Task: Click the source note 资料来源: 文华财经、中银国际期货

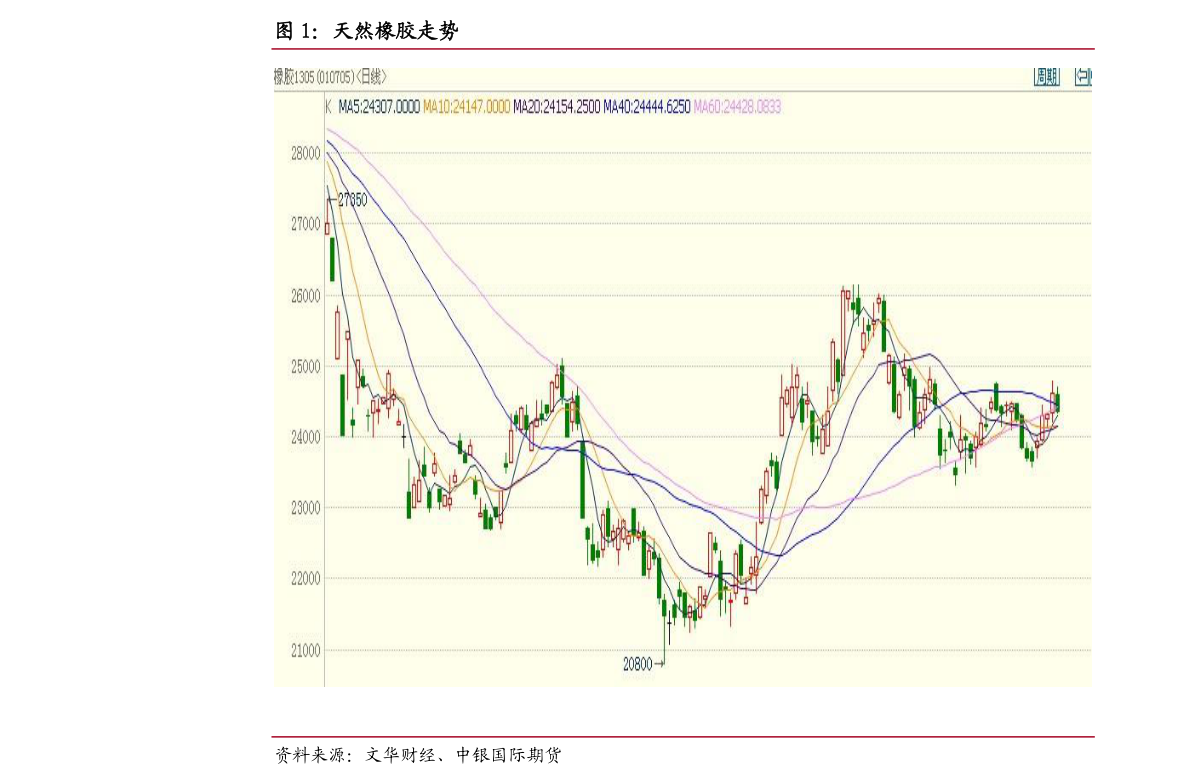Action: click(x=418, y=755)
